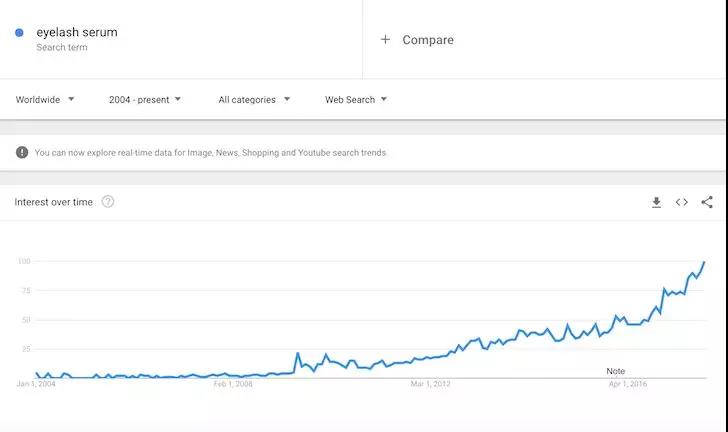
Task: Click the Note marker on the chart
Action: [x=615, y=371]
